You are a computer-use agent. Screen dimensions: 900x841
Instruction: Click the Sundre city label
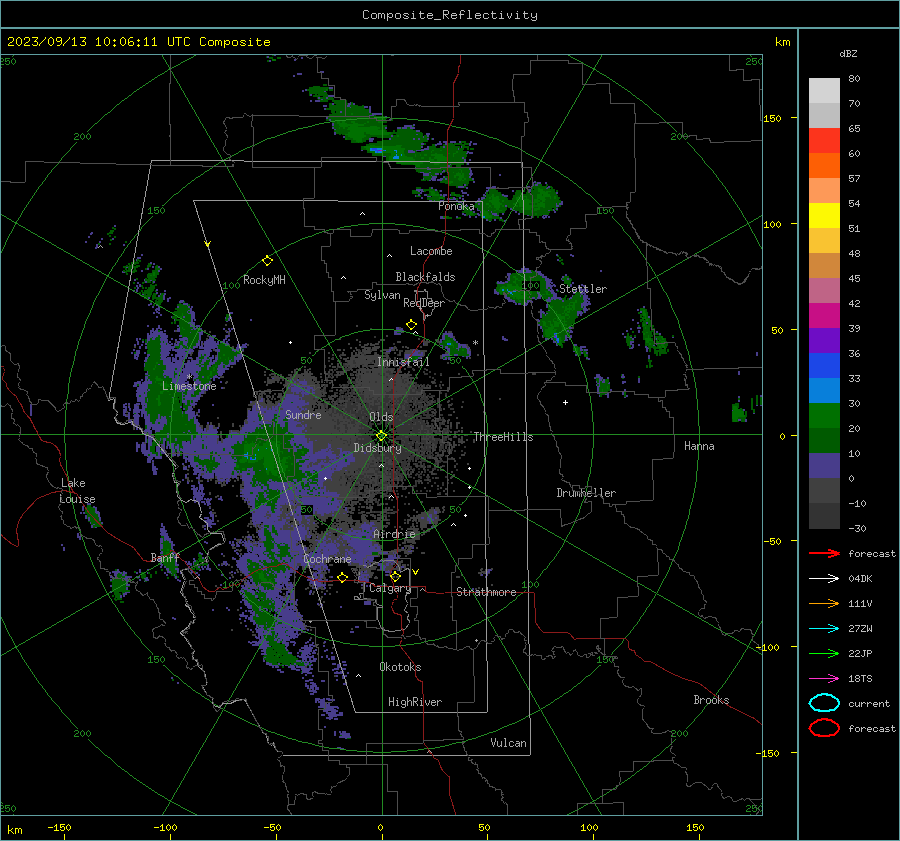click(x=303, y=415)
